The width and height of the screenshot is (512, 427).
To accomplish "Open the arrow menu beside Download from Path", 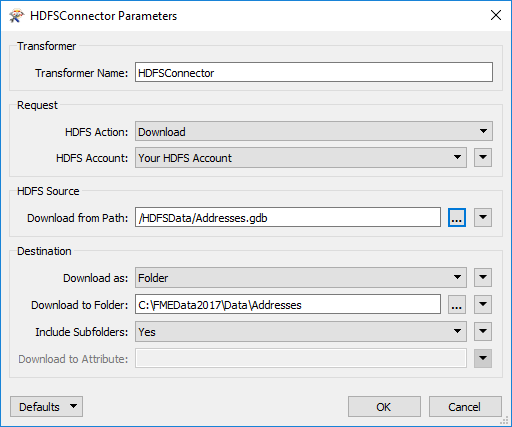I will [483, 217].
